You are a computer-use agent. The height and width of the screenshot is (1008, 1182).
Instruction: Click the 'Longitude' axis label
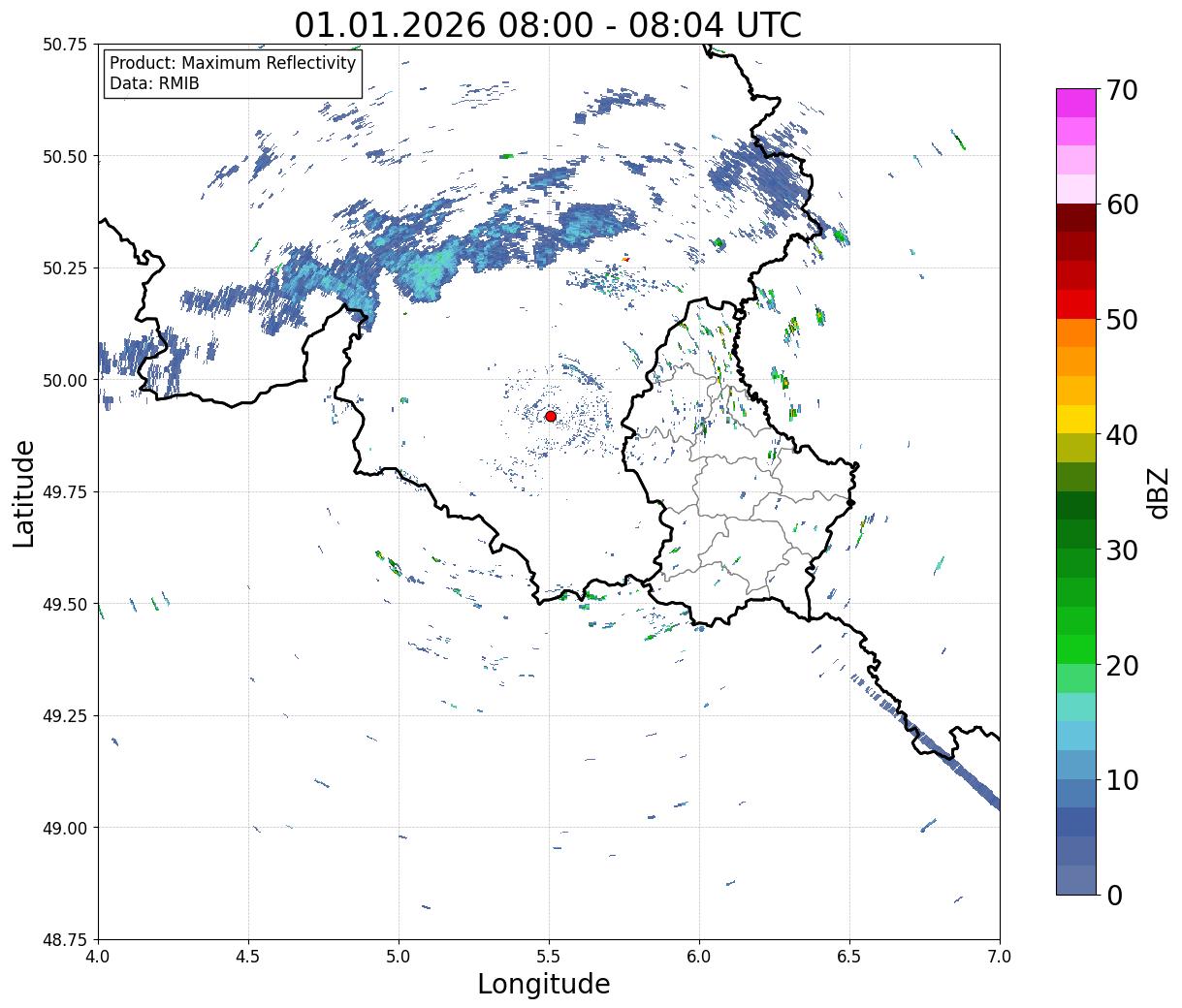coord(544,984)
